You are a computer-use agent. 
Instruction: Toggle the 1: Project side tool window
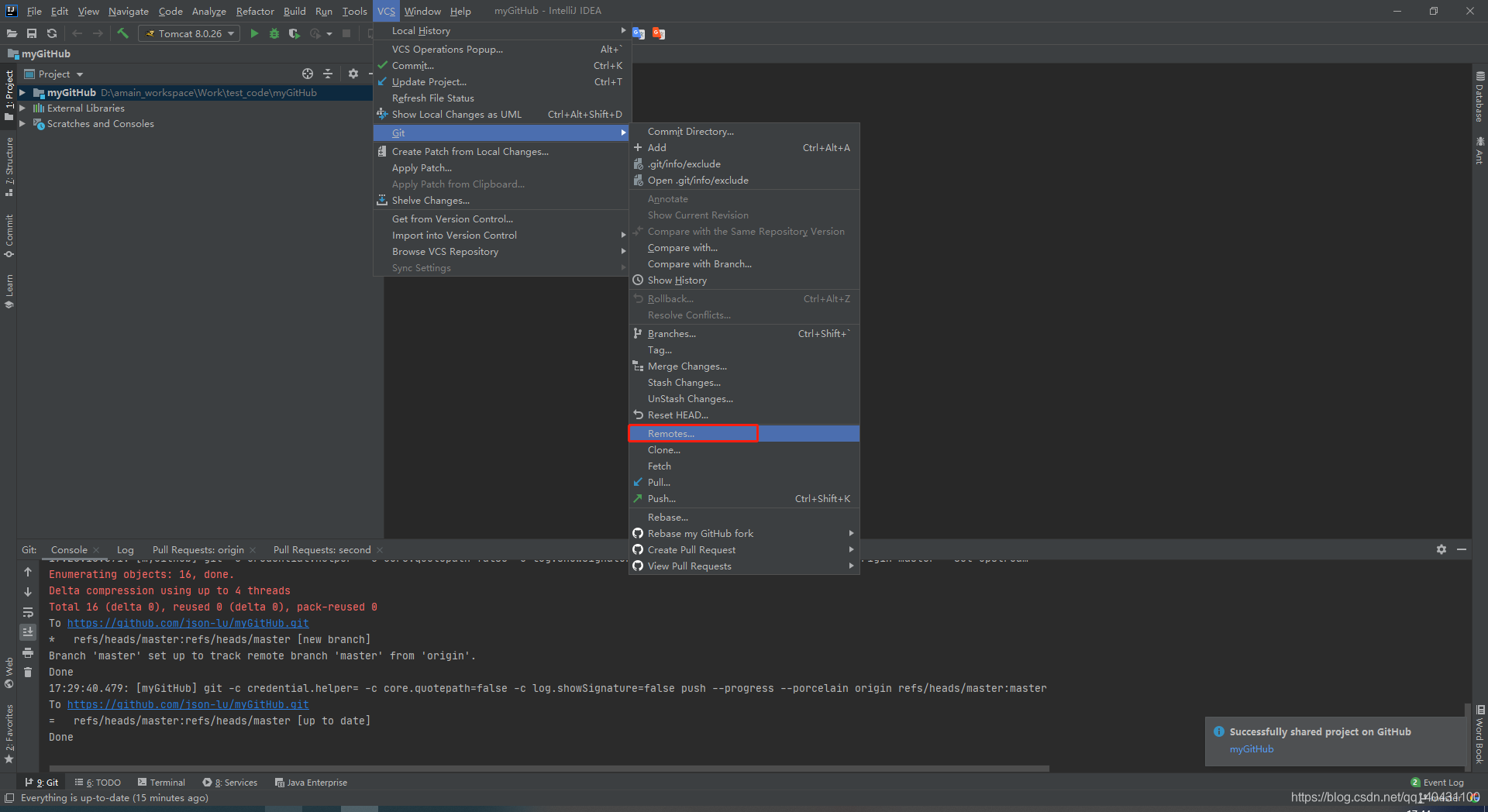coord(9,95)
